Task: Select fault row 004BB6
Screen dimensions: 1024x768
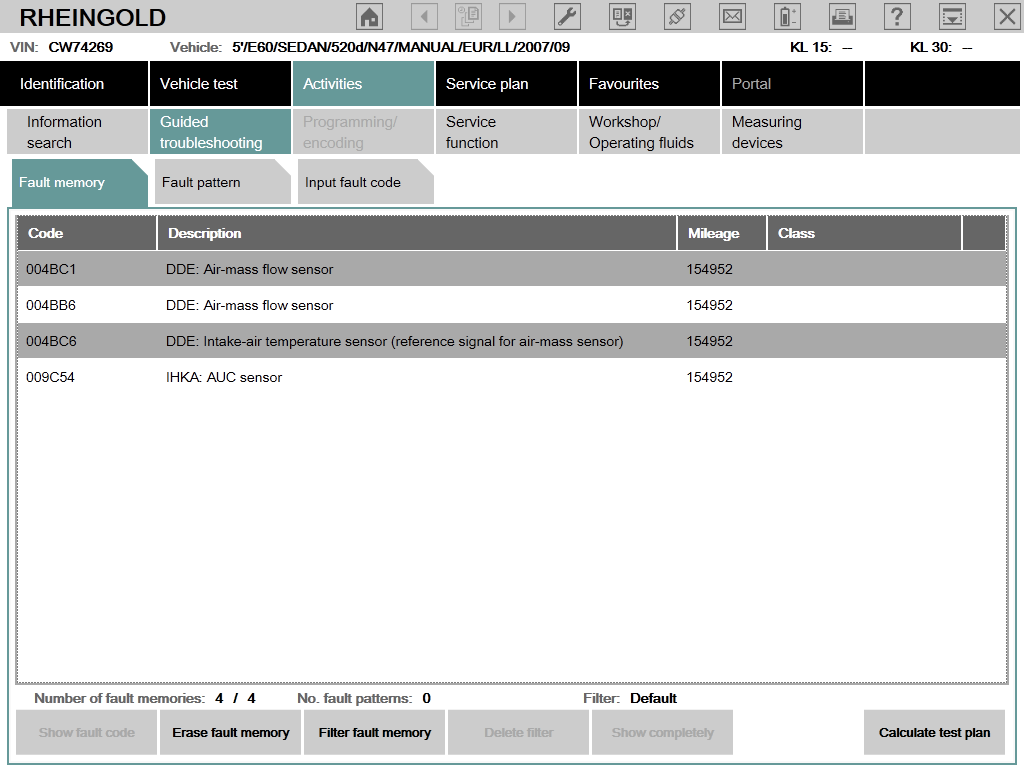Action: pyautogui.click(x=511, y=305)
